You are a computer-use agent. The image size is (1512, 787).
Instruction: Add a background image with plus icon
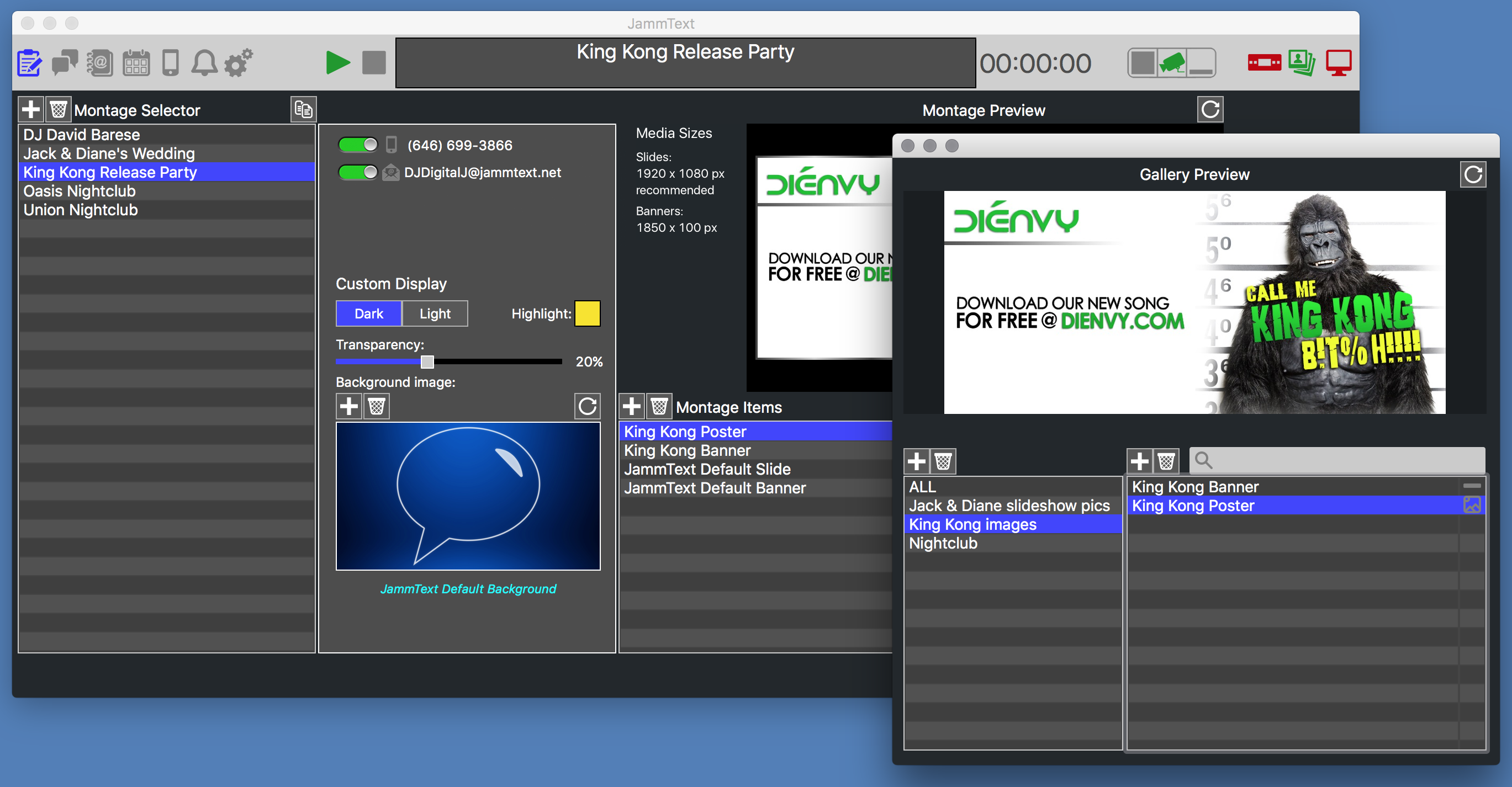(x=348, y=406)
